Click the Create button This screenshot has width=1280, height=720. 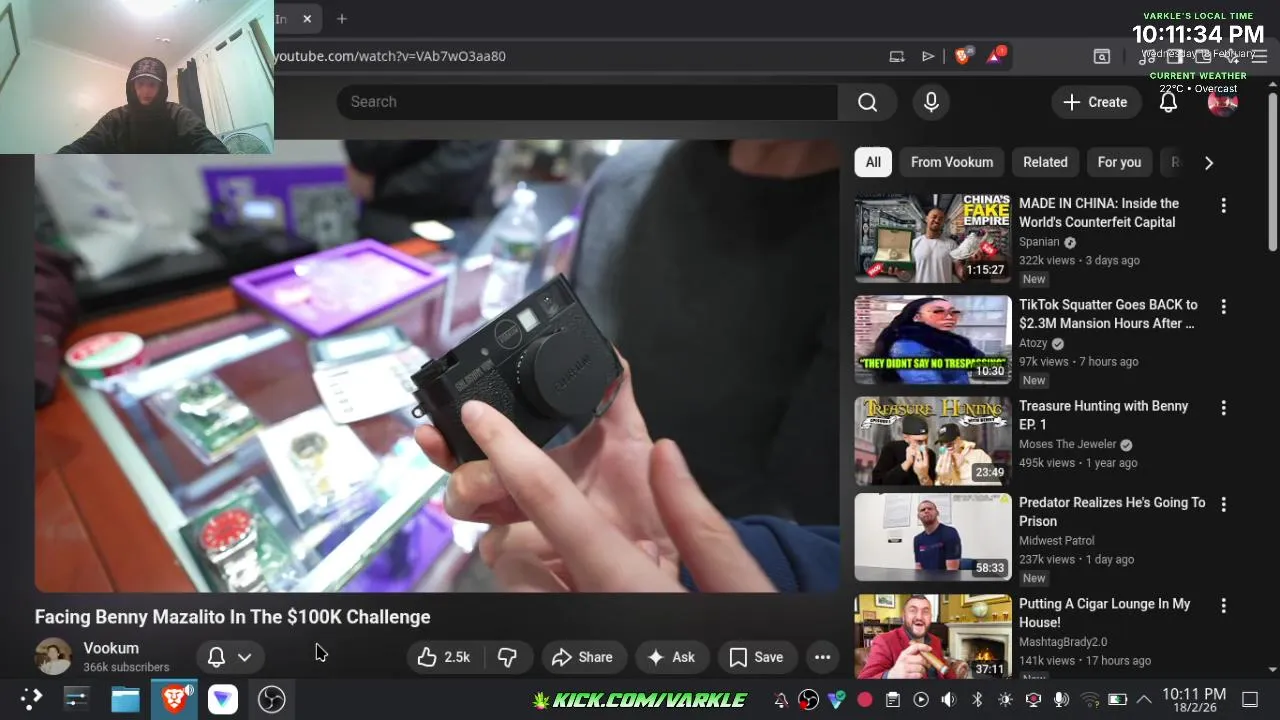pyautogui.click(x=1096, y=102)
